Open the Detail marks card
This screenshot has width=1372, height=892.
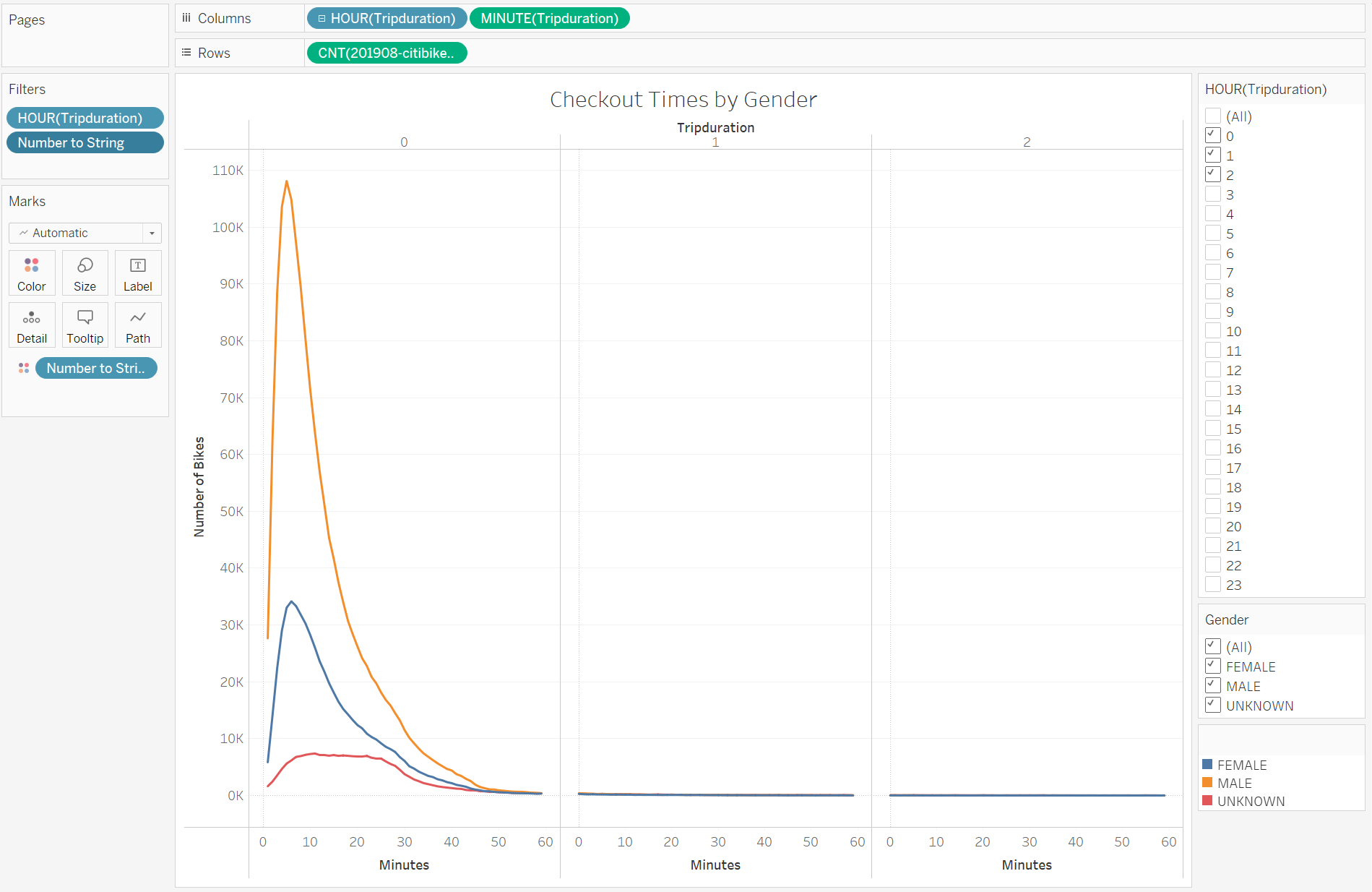point(32,325)
